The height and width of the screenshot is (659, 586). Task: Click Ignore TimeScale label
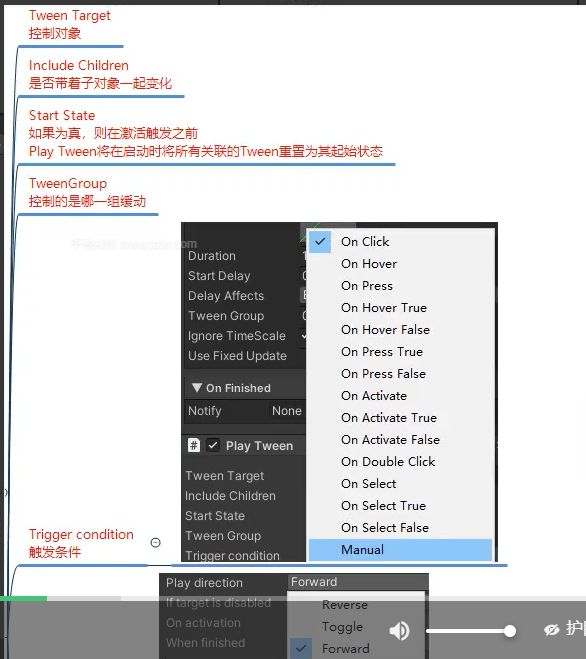[237, 336]
